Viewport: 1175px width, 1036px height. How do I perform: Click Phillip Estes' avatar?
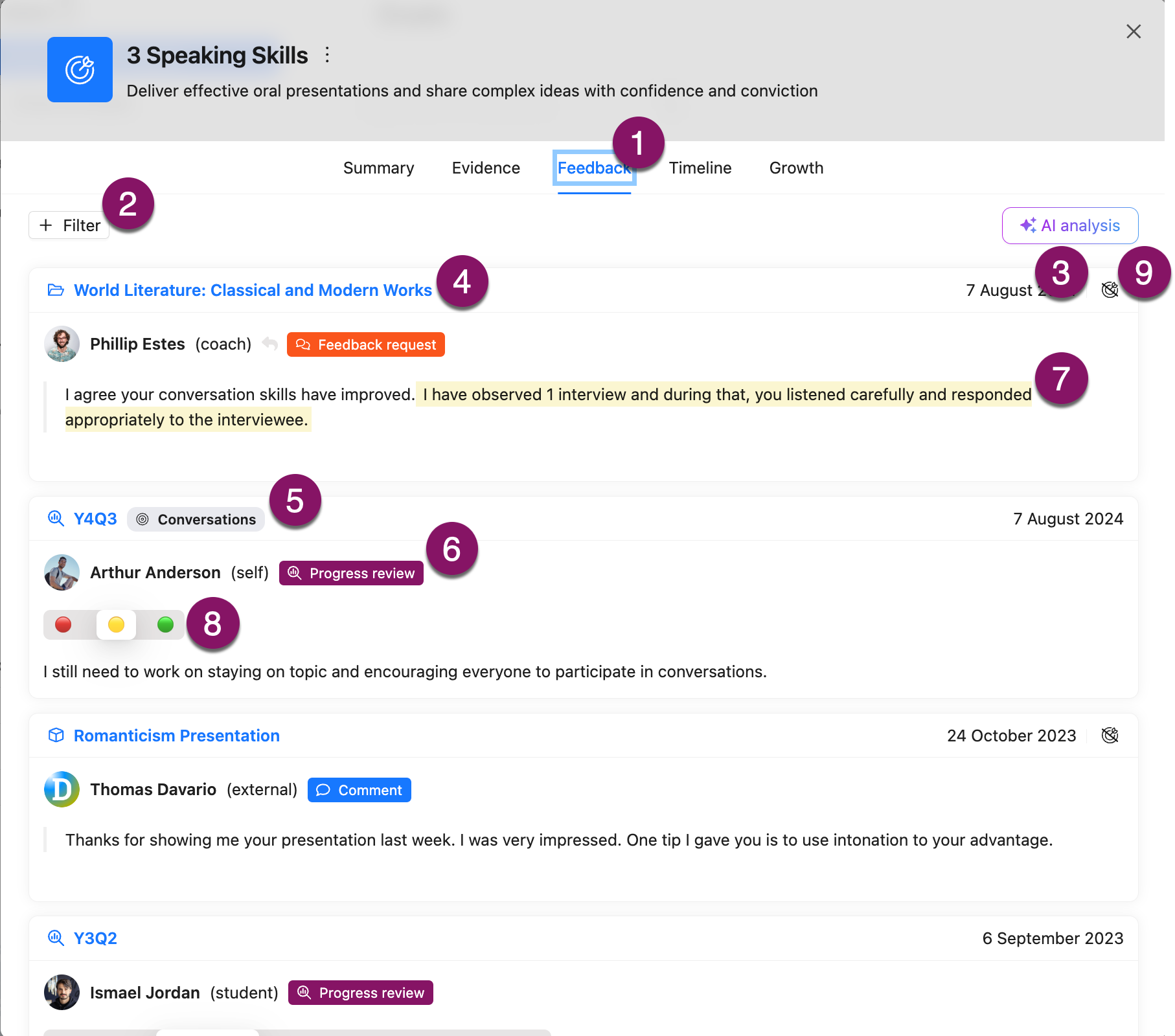62,344
